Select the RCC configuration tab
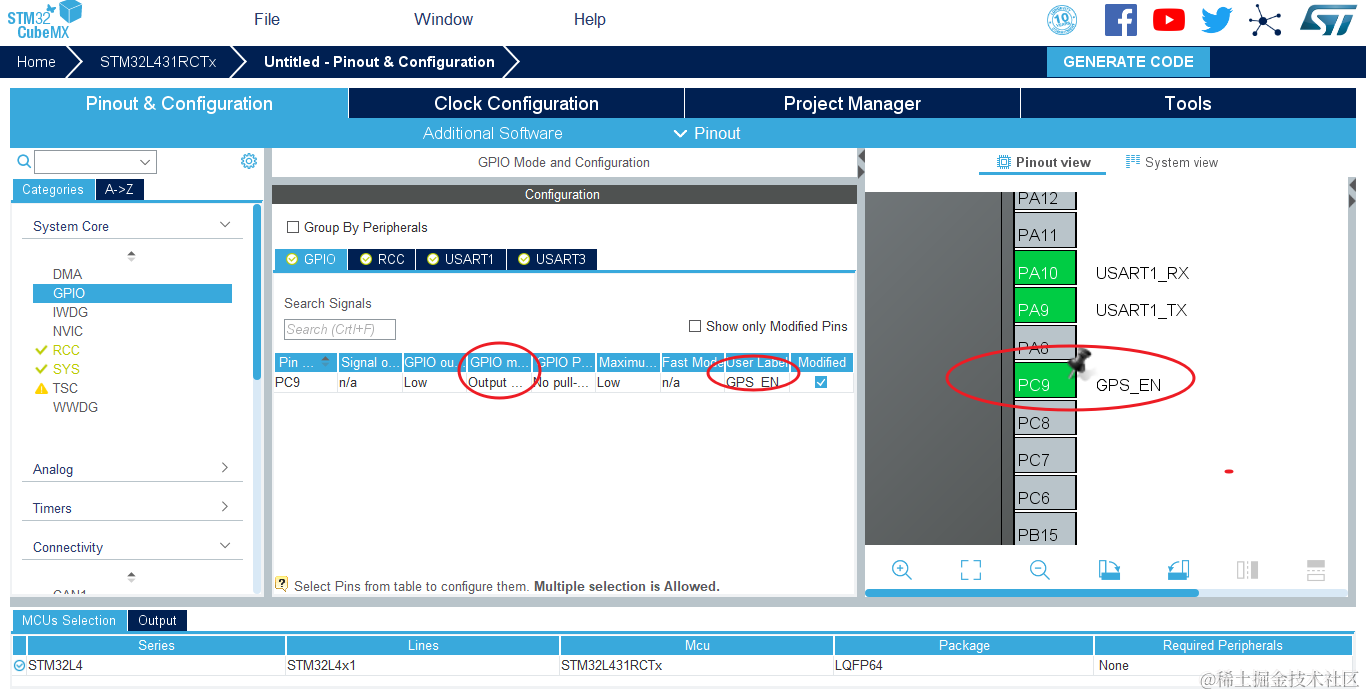The height and width of the screenshot is (696, 1366). pos(382,259)
